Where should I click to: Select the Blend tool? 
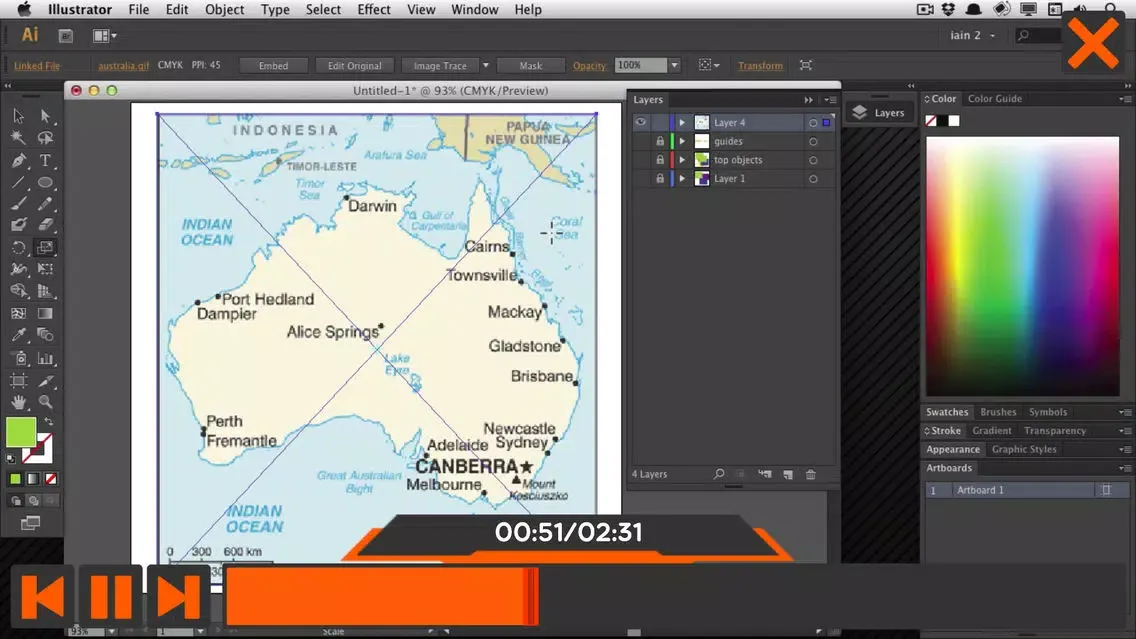click(x=45, y=335)
